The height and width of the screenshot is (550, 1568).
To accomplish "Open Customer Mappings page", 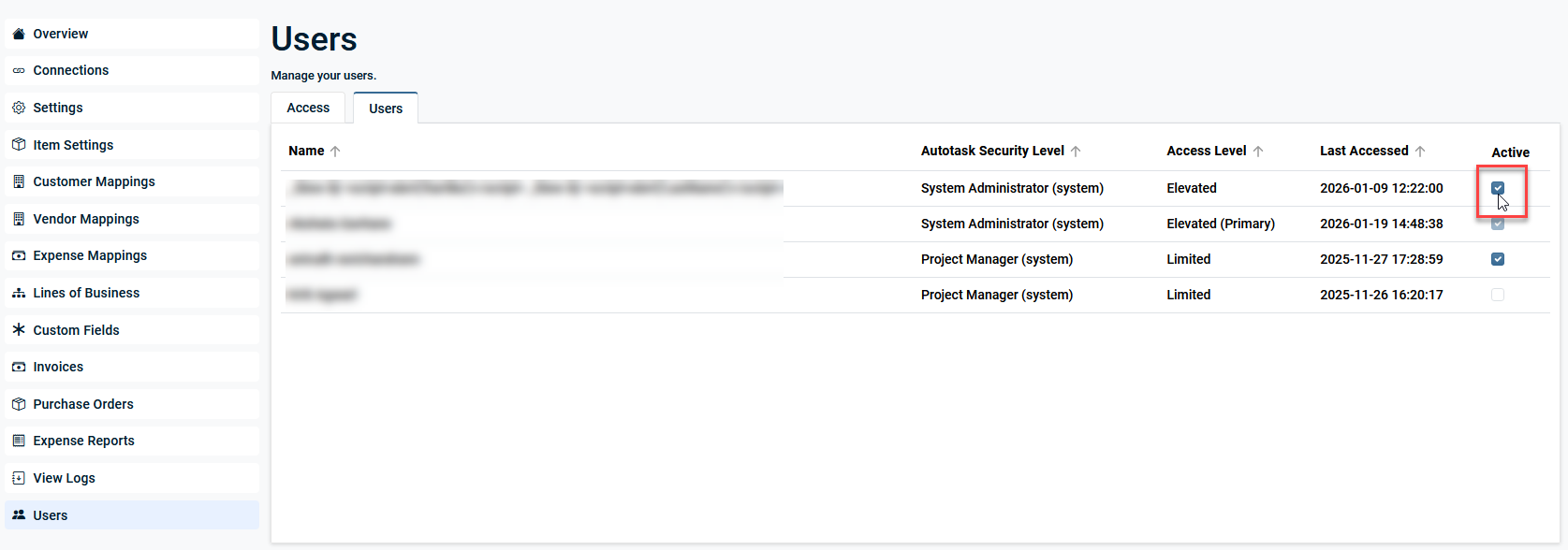I will pyautogui.click(x=94, y=181).
